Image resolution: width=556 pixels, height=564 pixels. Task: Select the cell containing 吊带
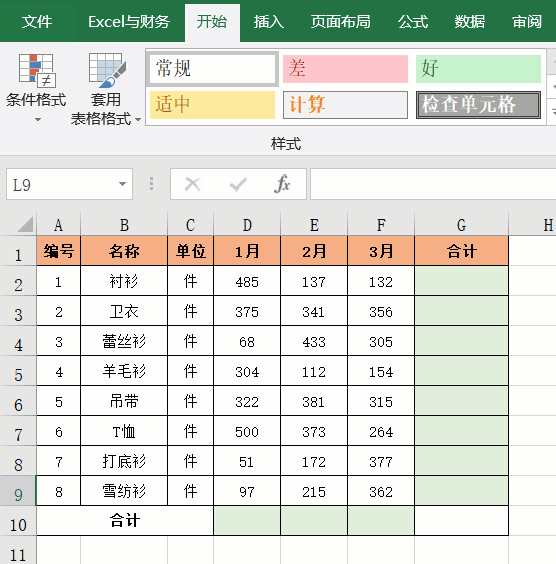coord(124,401)
